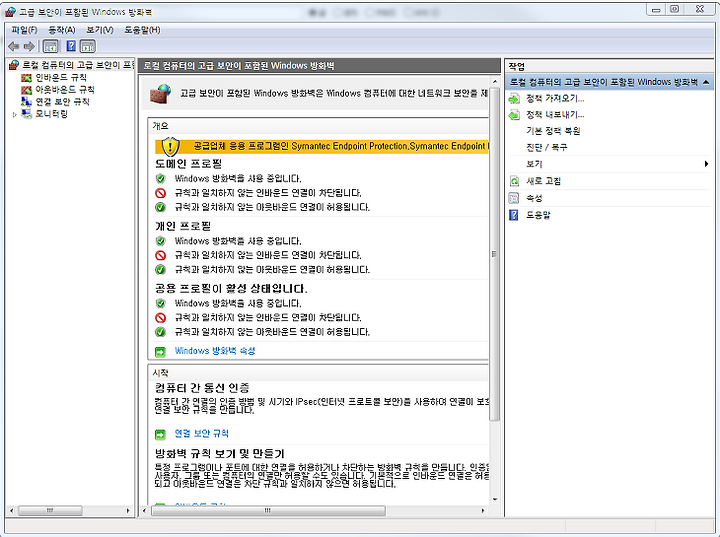Image resolution: width=720 pixels, height=537 pixels.
Task: Click the 연결 보안 규칙 tree icon
Action: pyautogui.click(x=27, y=102)
